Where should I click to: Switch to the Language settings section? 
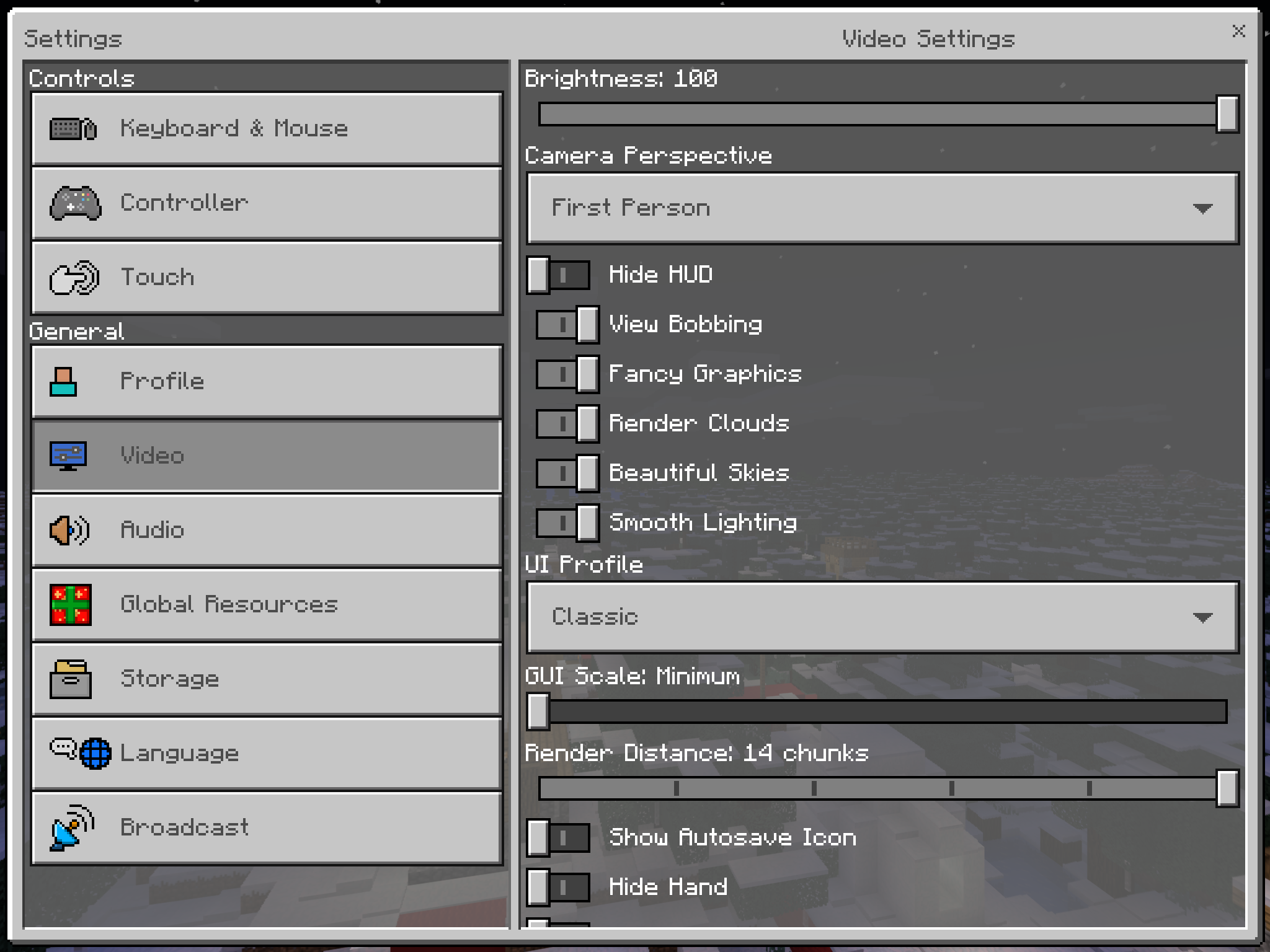click(x=267, y=754)
